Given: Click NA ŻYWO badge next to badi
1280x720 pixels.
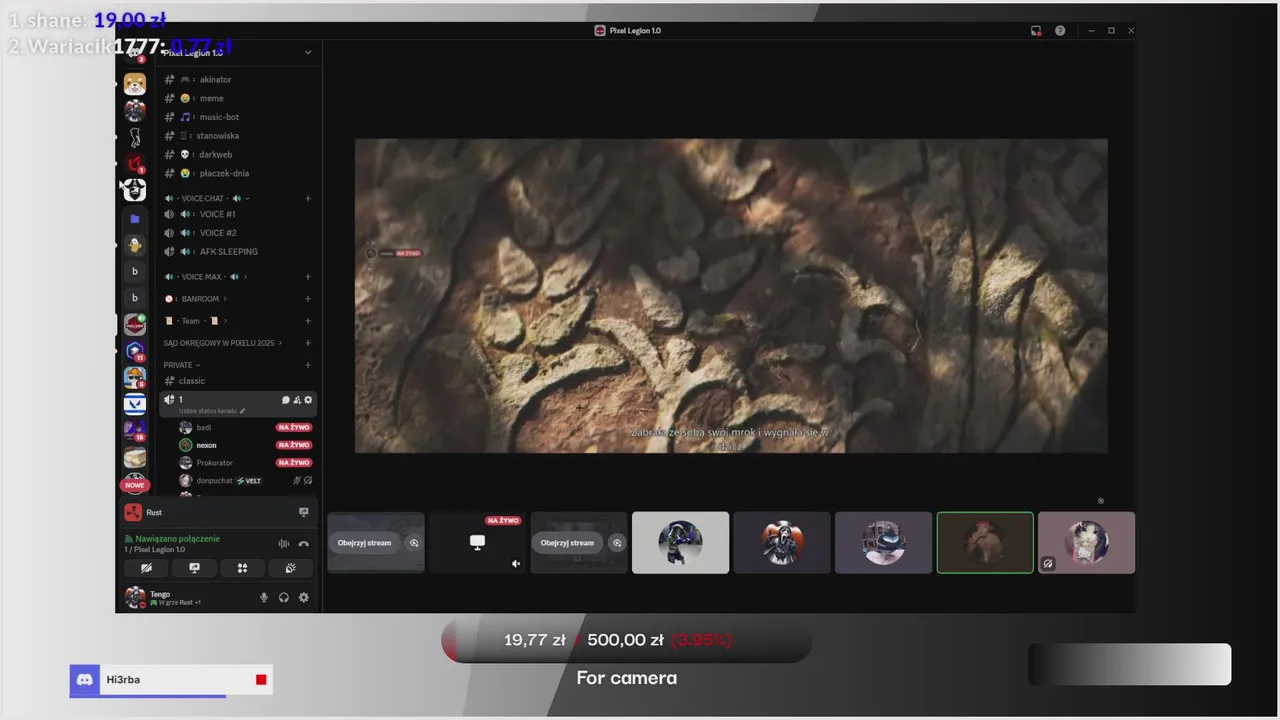Looking at the screenshot, I should (x=294, y=427).
